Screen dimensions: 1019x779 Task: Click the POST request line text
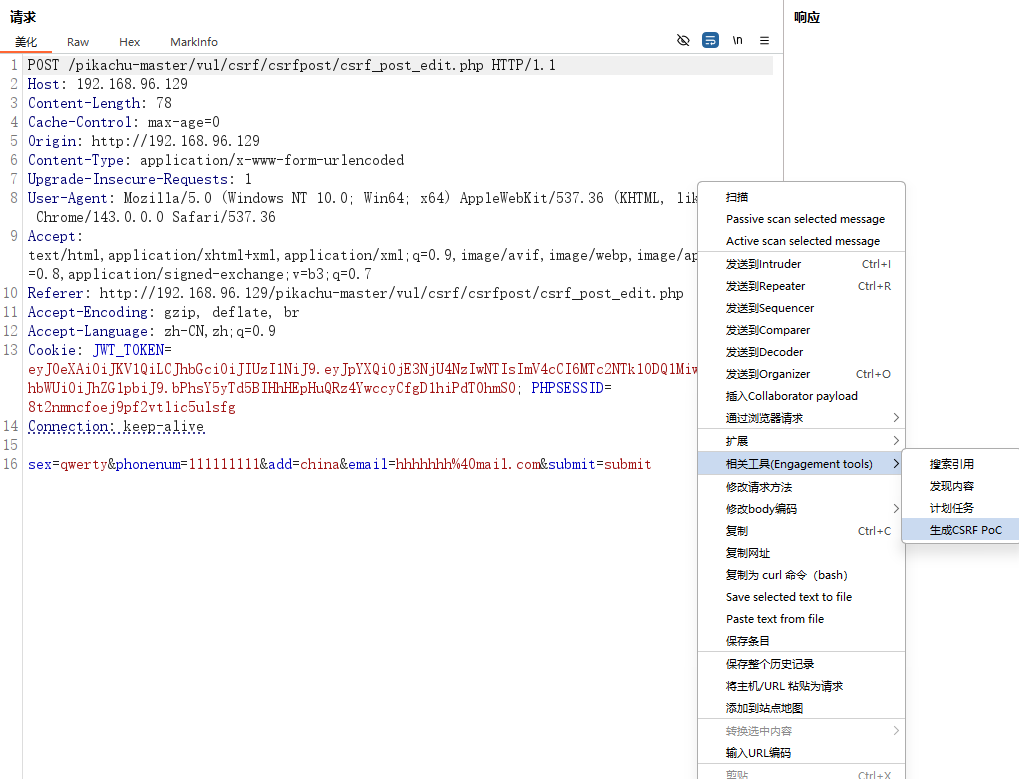point(291,65)
